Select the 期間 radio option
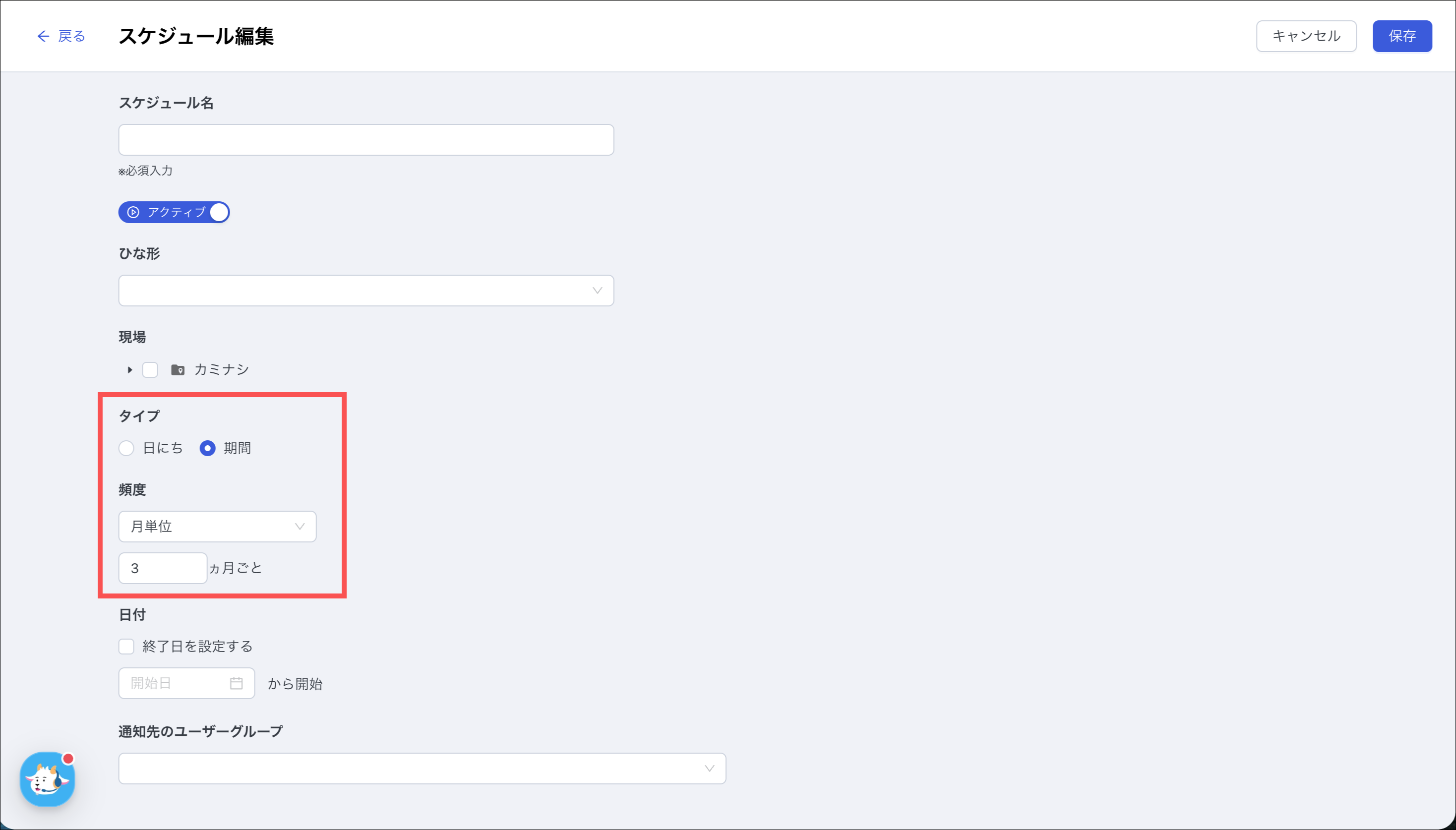Screen dimensions: 1456x830 (x=207, y=448)
